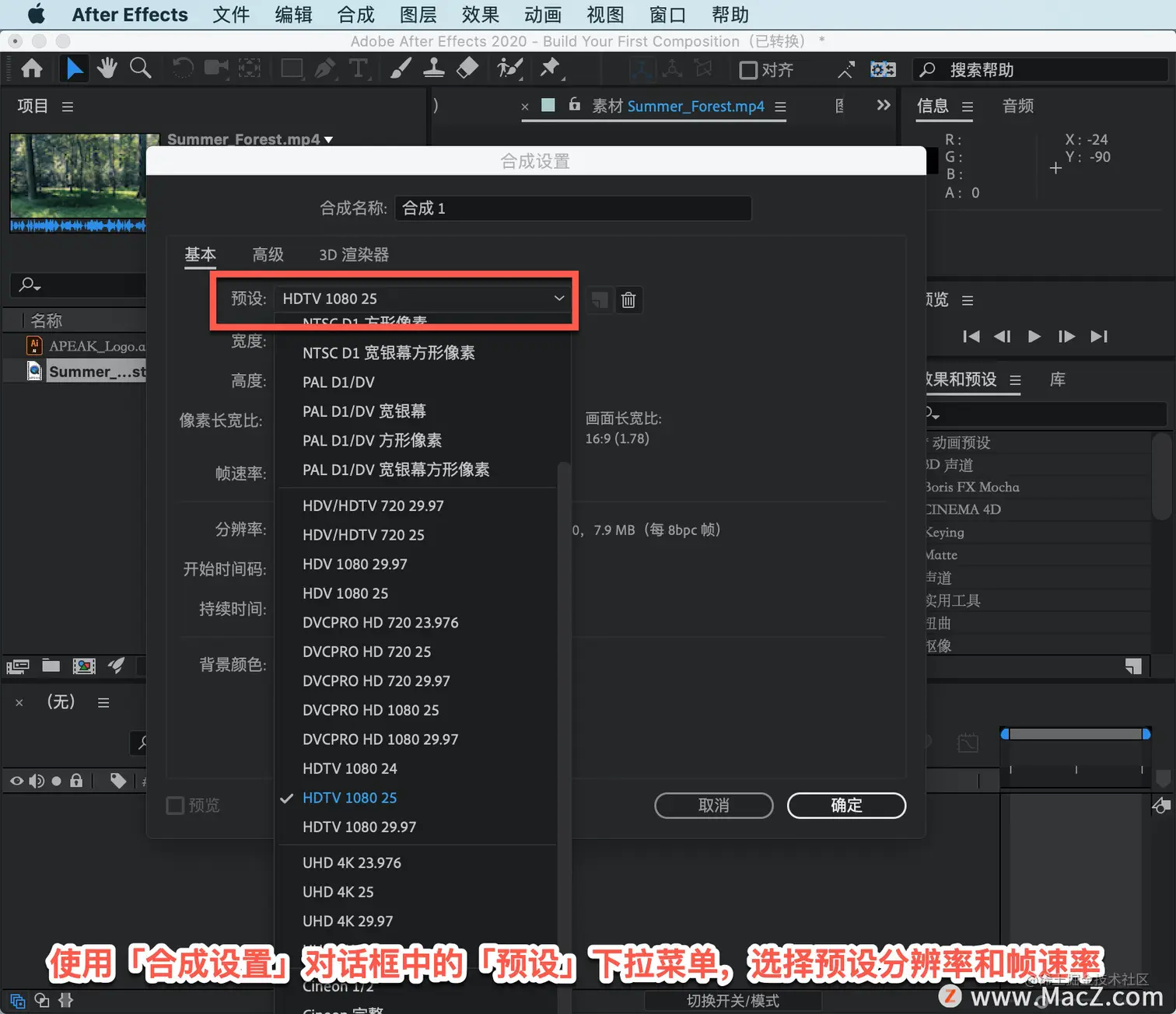Choose HDV/HDTV 720 25 preset
1176x1014 pixels.
coord(363,535)
